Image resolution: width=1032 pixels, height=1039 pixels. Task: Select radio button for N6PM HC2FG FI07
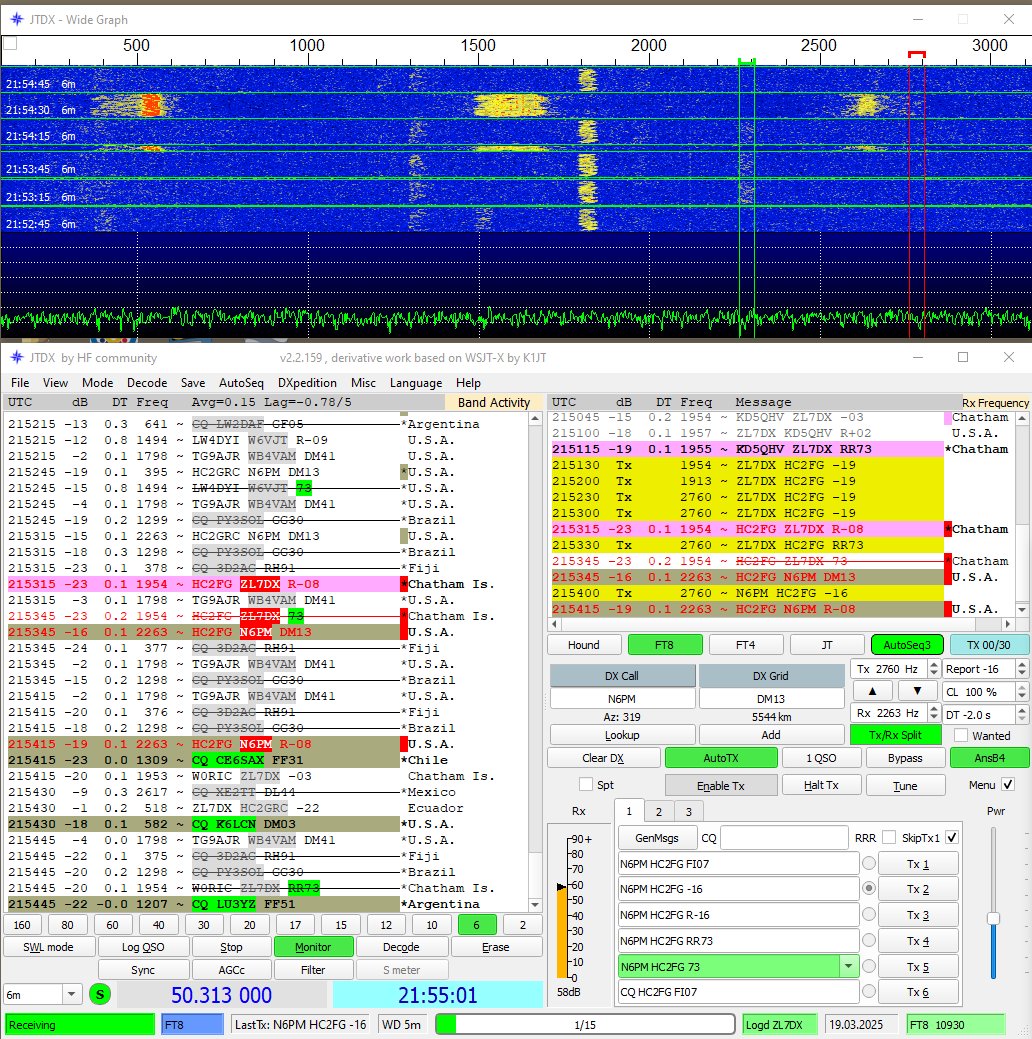(869, 863)
